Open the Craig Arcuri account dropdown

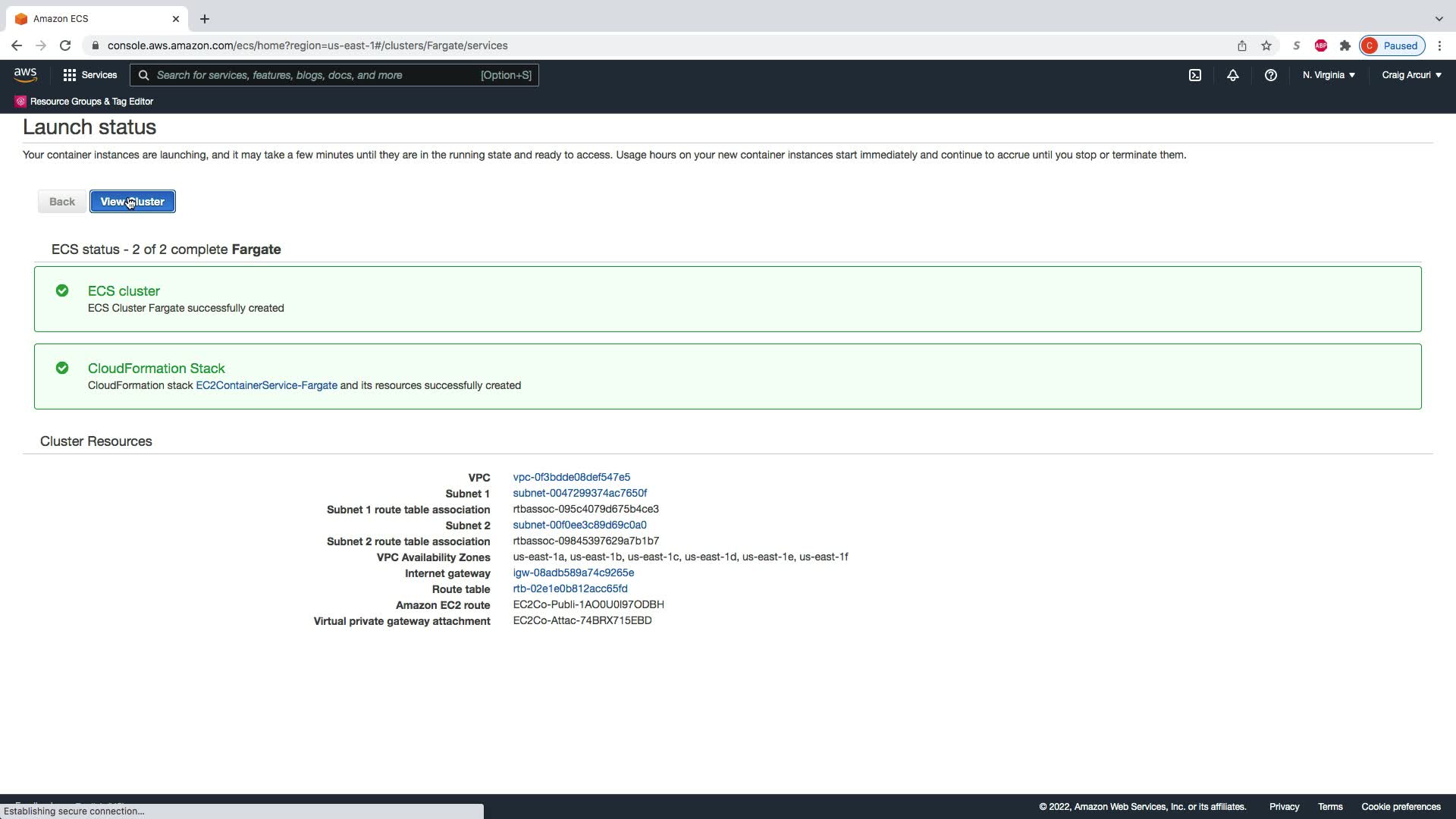1411,75
